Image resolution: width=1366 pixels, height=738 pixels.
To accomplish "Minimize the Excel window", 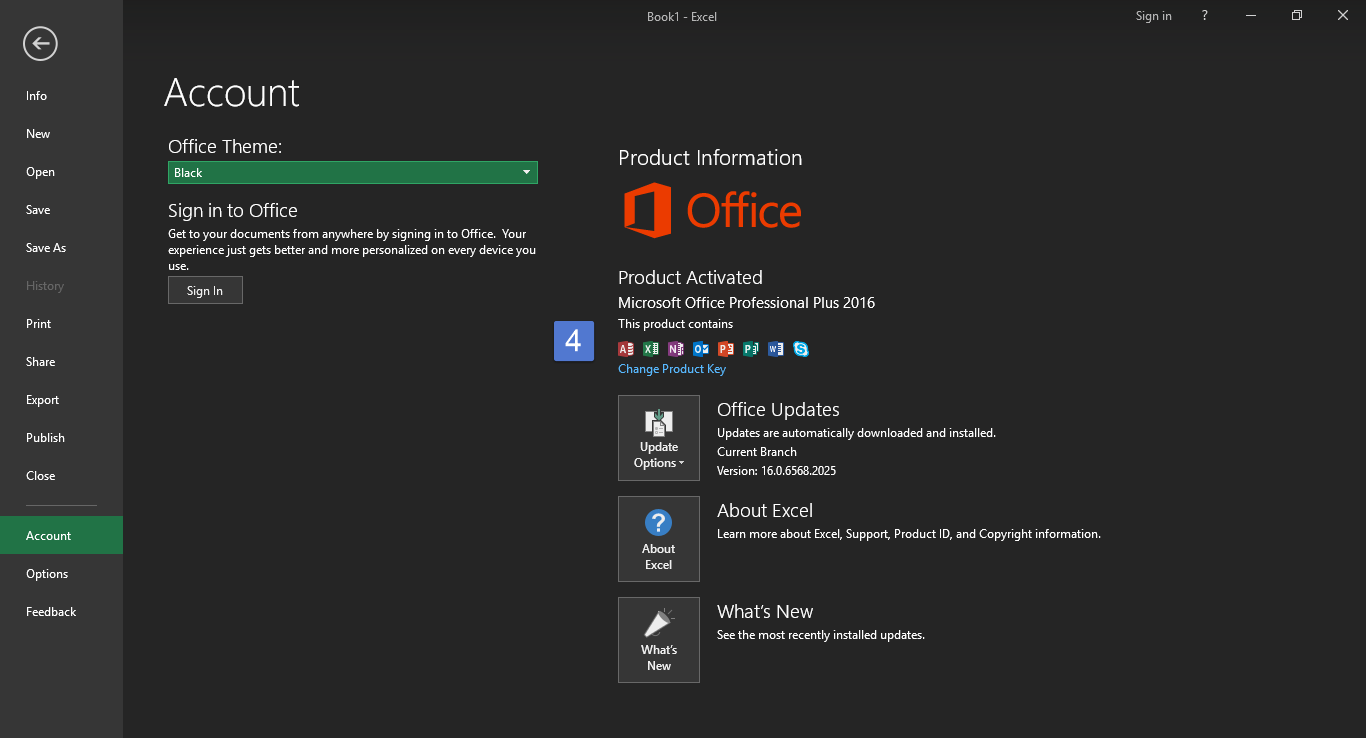I will click(x=1251, y=16).
